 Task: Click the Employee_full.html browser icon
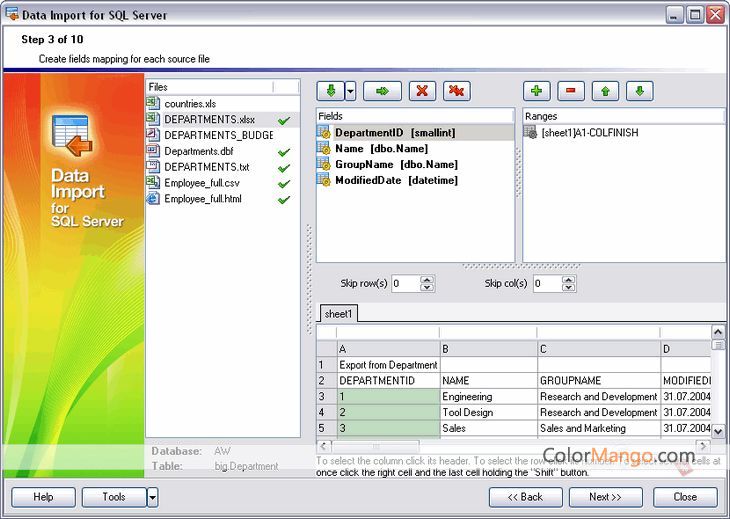point(153,199)
